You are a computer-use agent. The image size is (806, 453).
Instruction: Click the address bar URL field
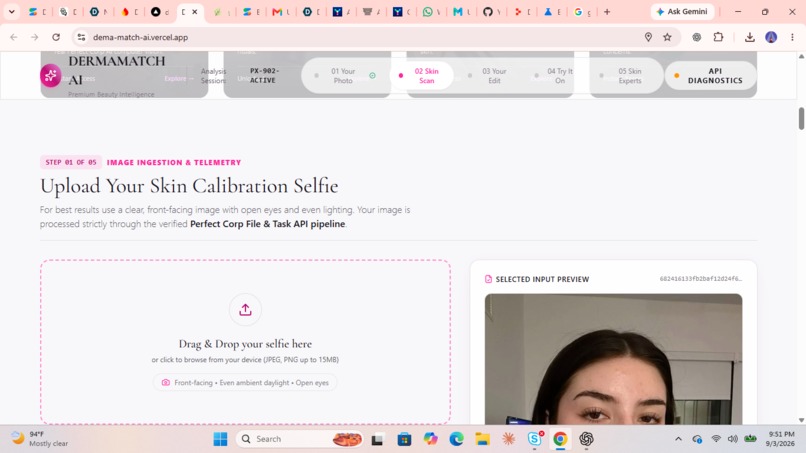pyautogui.click(x=360, y=37)
